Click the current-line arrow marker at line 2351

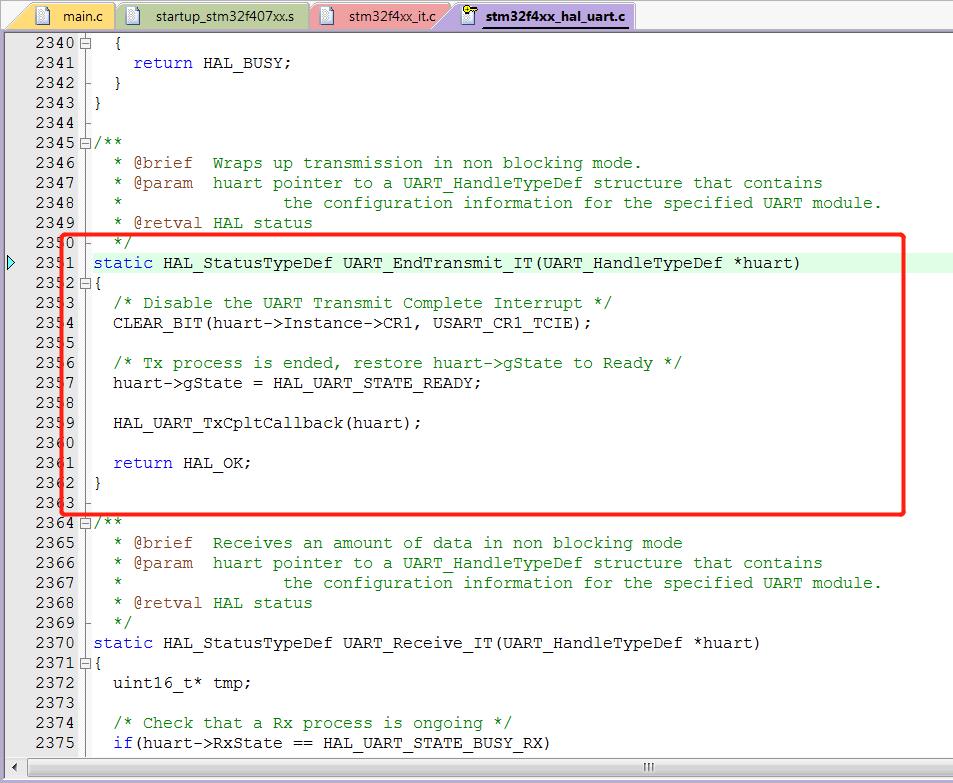[x=12, y=263]
